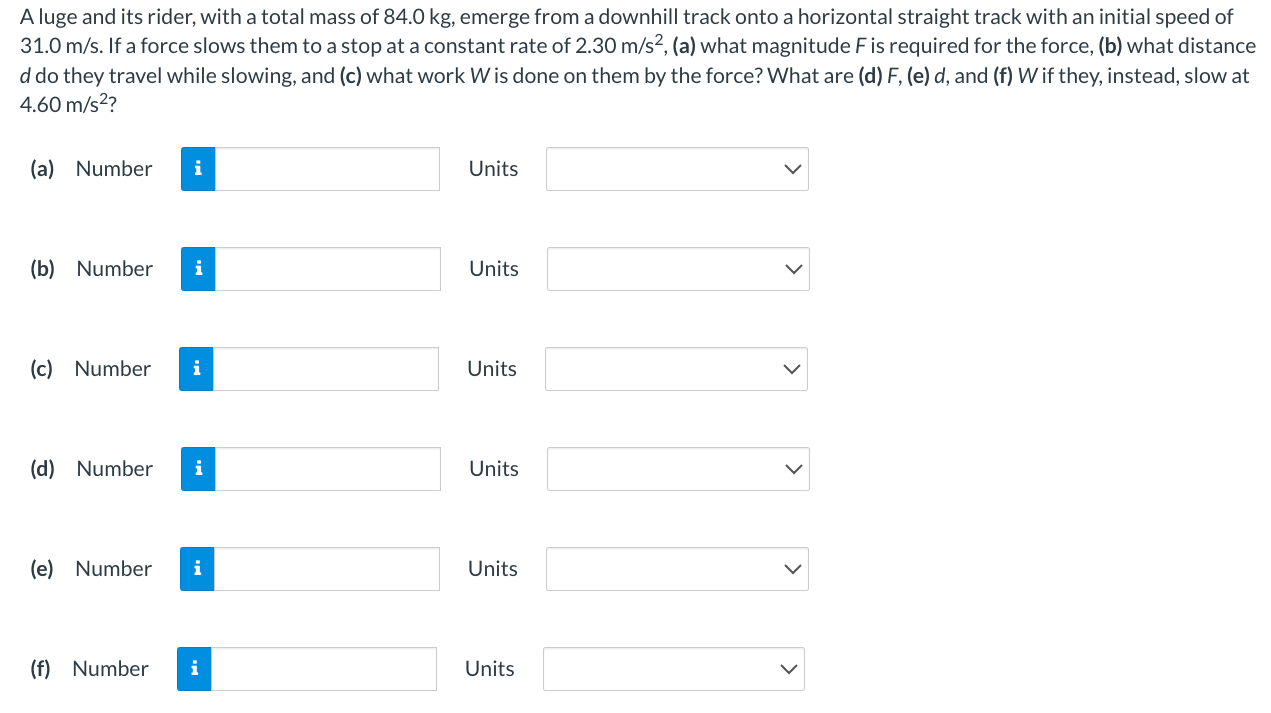Focus the Number field for part (b)
Viewport: 1271px width, 713px height.
click(328, 269)
